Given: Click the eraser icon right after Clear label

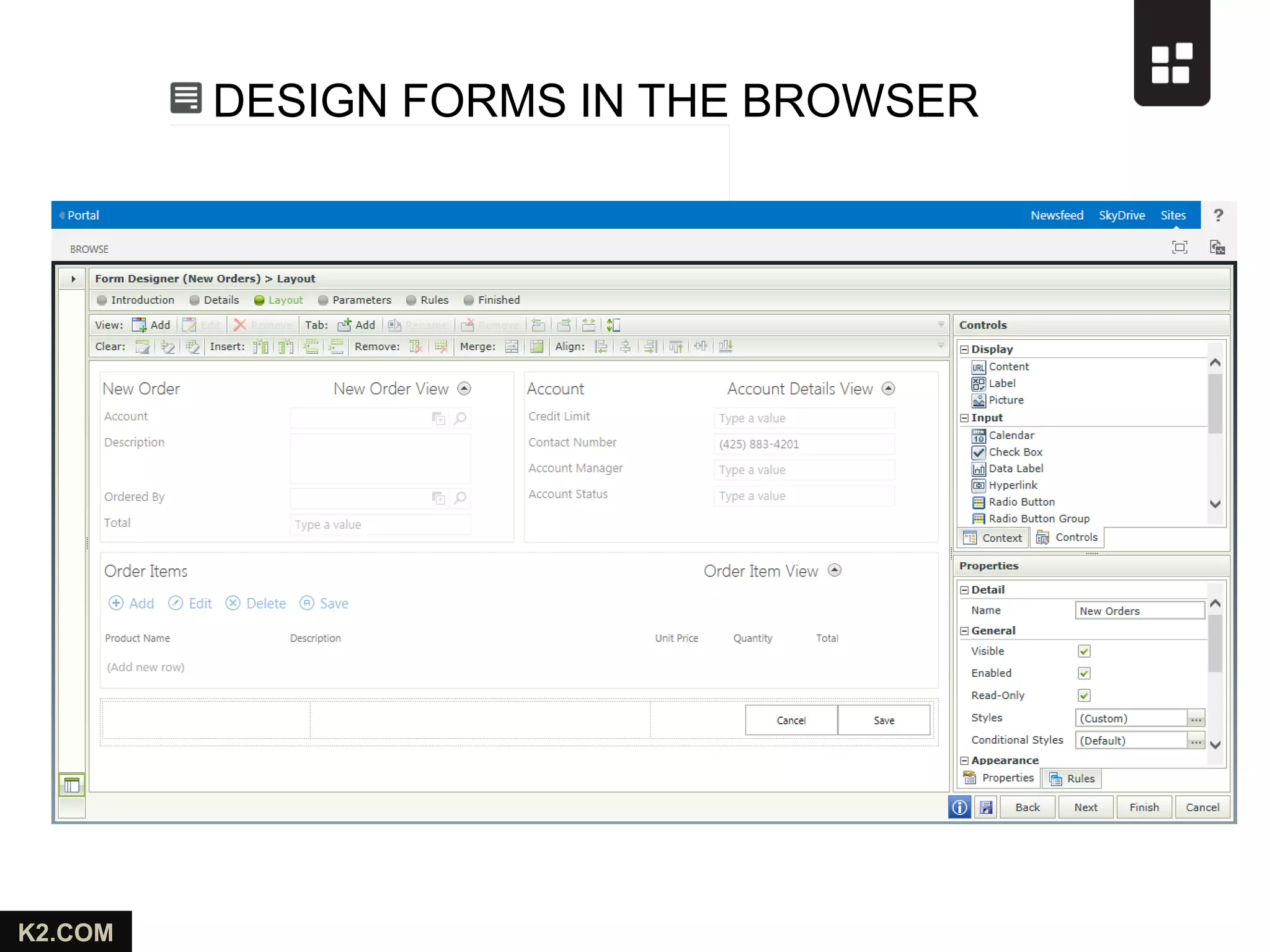Looking at the screenshot, I should pyautogui.click(x=143, y=346).
